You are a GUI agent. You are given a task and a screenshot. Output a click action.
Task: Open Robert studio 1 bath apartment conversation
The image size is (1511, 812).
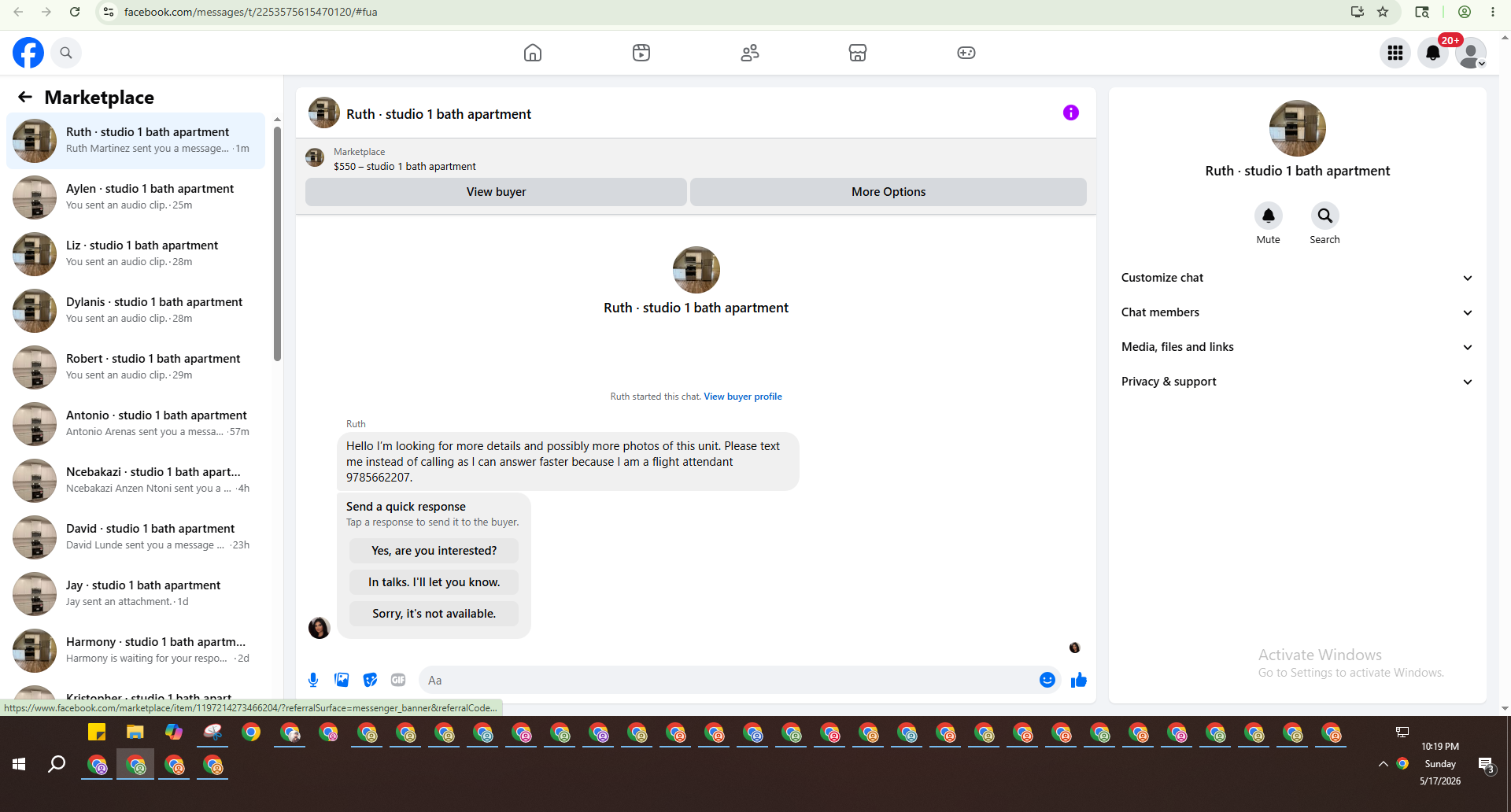[136, 367]
